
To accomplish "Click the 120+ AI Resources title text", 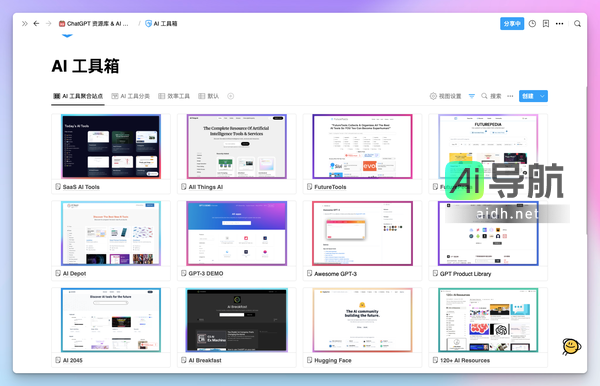I will point(465,360).
